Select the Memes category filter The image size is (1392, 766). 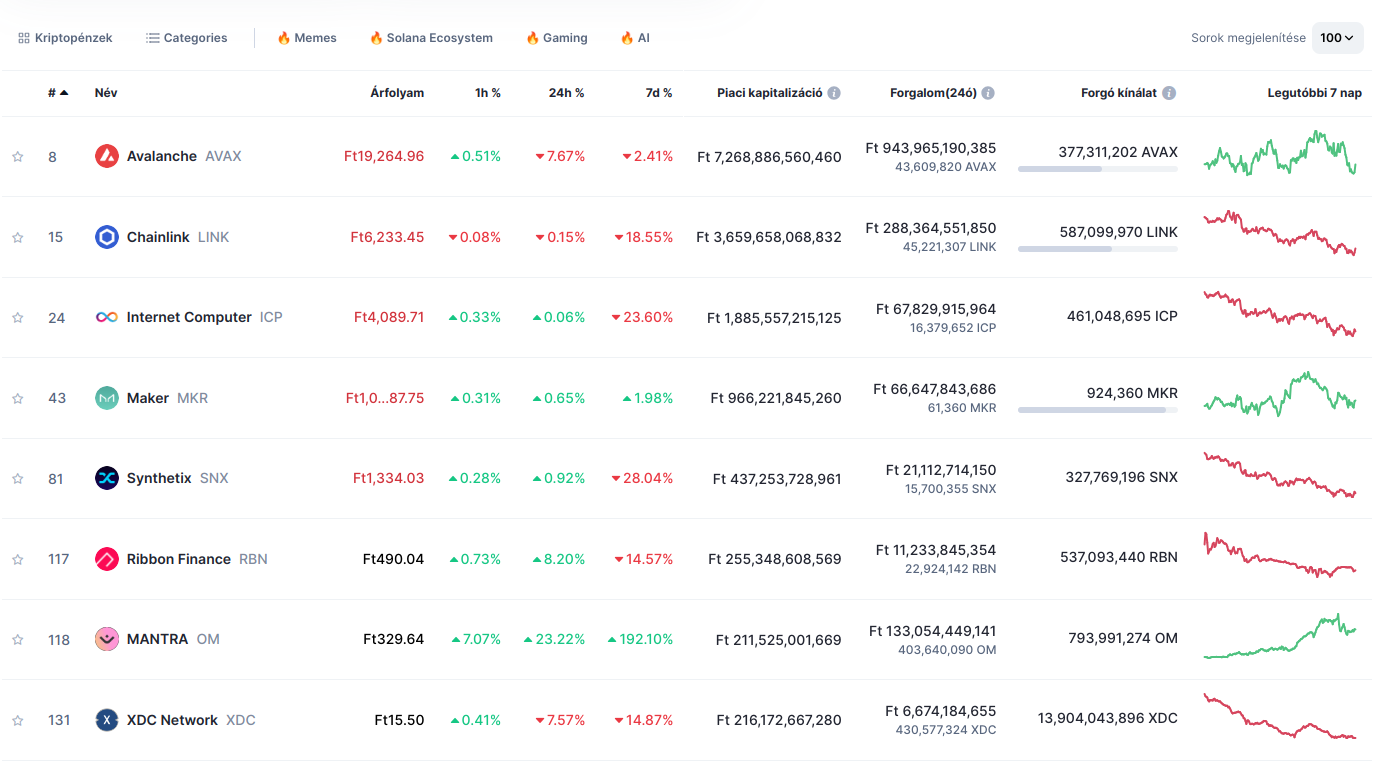coord(307,38)
